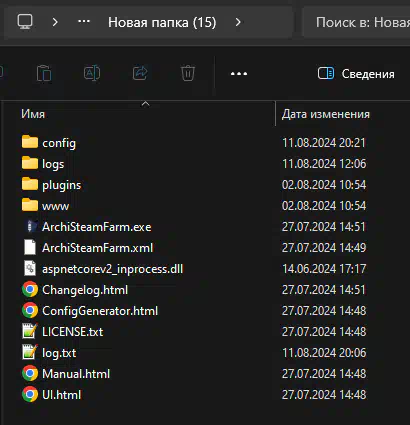This screenshot has height=425, width=410.
Task: Click the Paste clipboard icon in toolbar
Action: click(x=44, y=73)
